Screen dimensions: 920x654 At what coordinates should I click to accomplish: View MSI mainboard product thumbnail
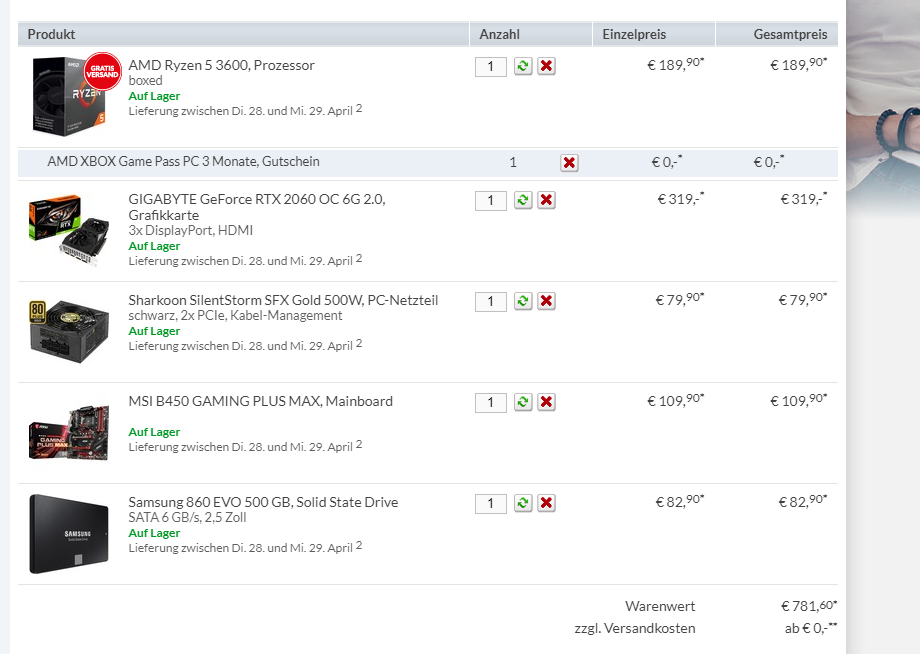[69, 432]
